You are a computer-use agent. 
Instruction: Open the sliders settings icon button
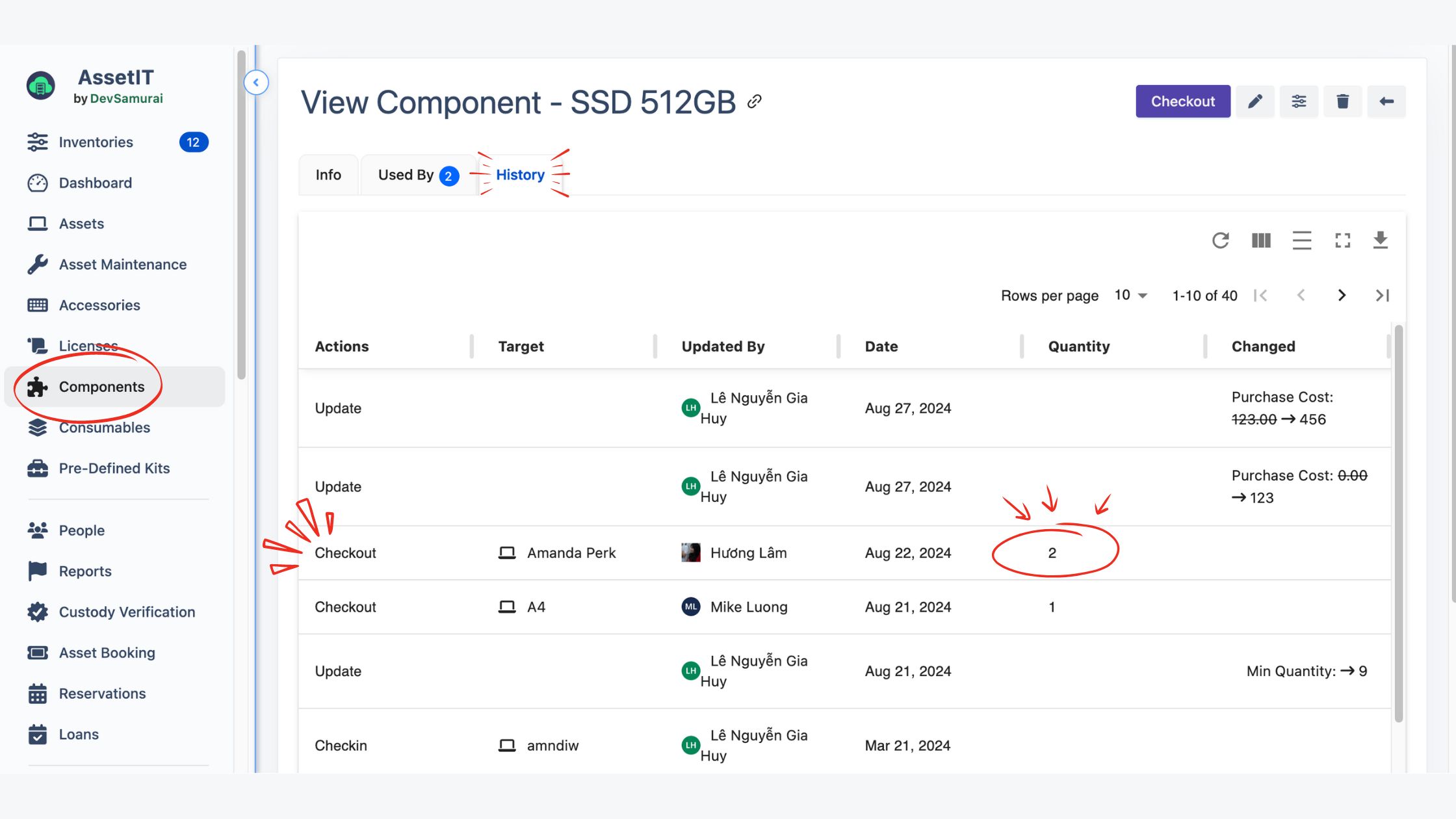click(x=1299, y=101)
